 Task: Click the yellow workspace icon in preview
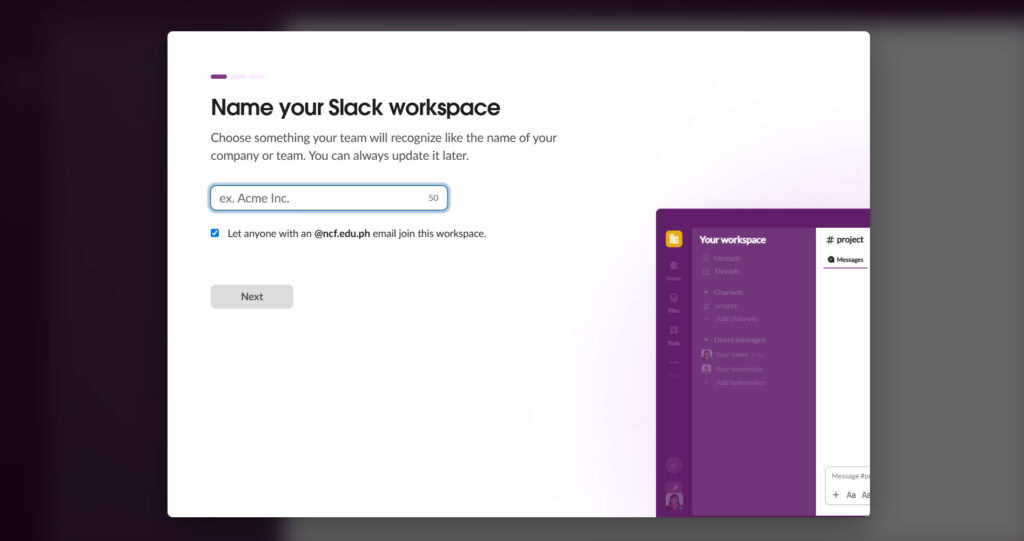pos(674,239)
